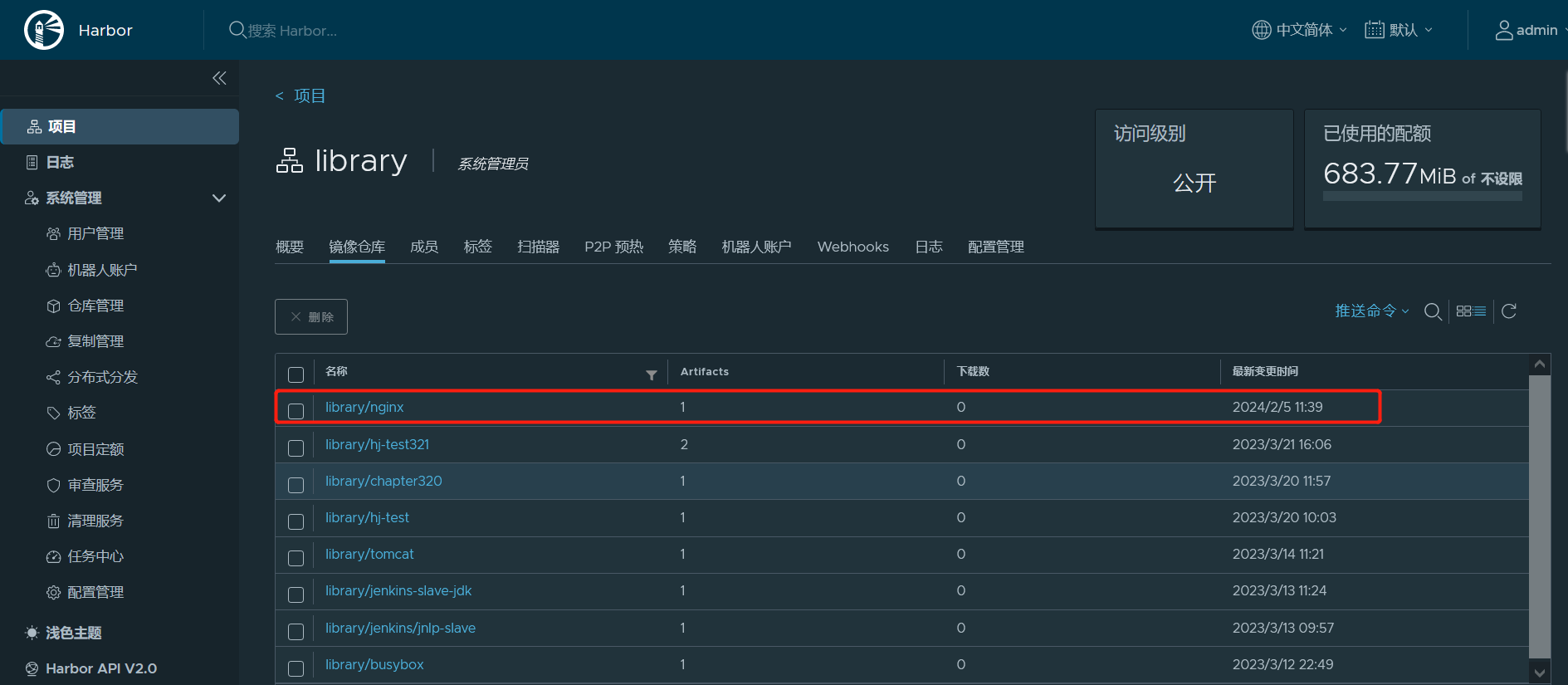Image resolution: width=1568 pixels, height=685 pixels.
Task: Open the Webhooks tab
Action: point(852,247)
